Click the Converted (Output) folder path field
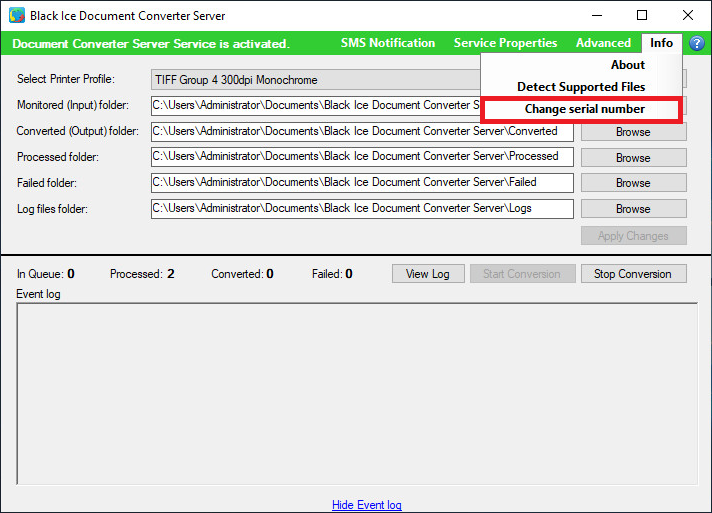This screenshot has width=712, height=513. (x=362, y=131)
